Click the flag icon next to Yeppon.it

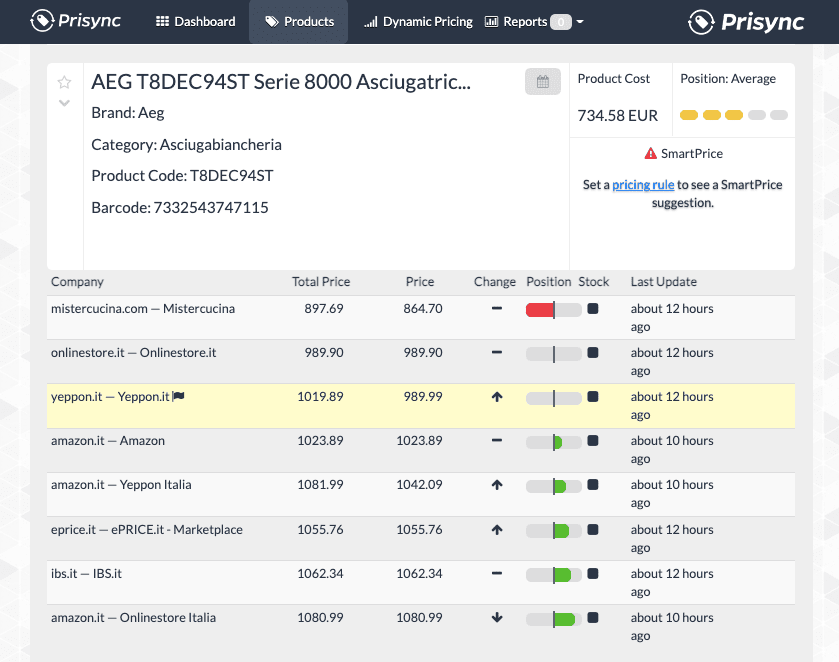point(179,397)
